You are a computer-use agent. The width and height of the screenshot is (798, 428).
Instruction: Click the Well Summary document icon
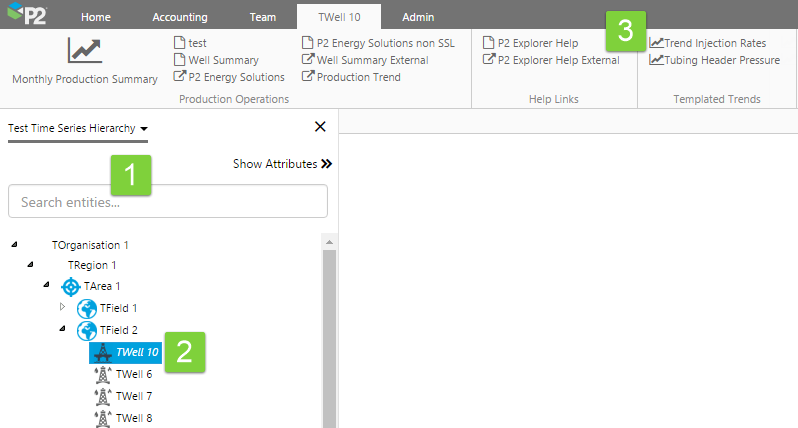pyautogui.click(x=179, y=60)
